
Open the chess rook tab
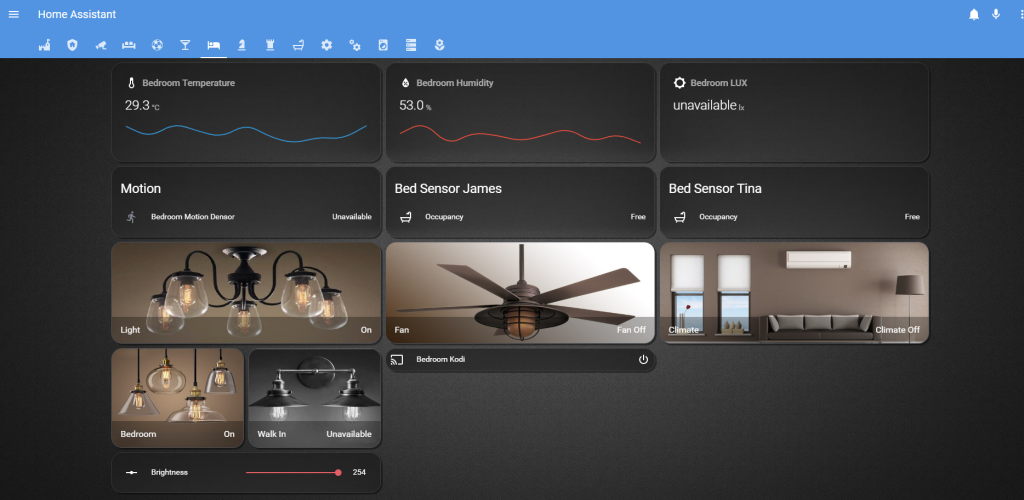click(270, 45)
